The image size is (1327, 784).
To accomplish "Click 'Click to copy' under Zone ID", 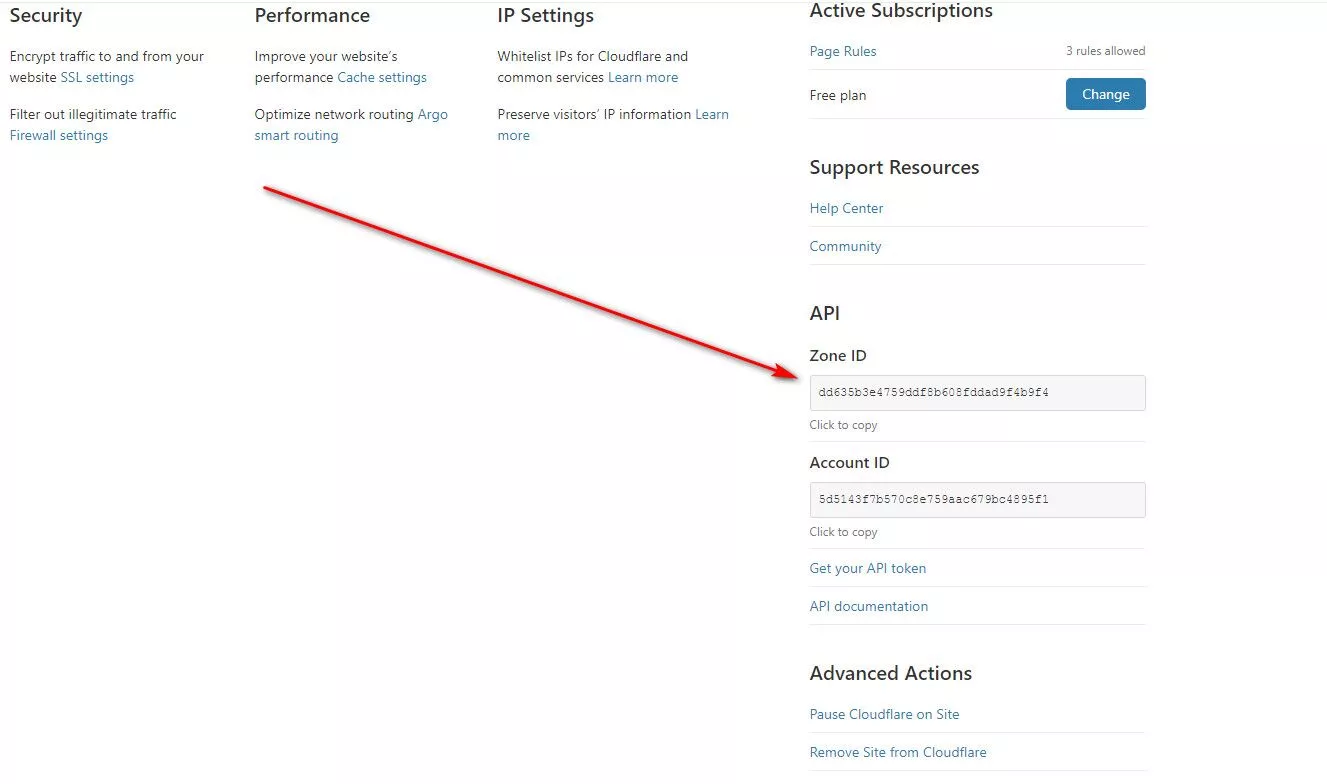I will (x=843, y=425).
